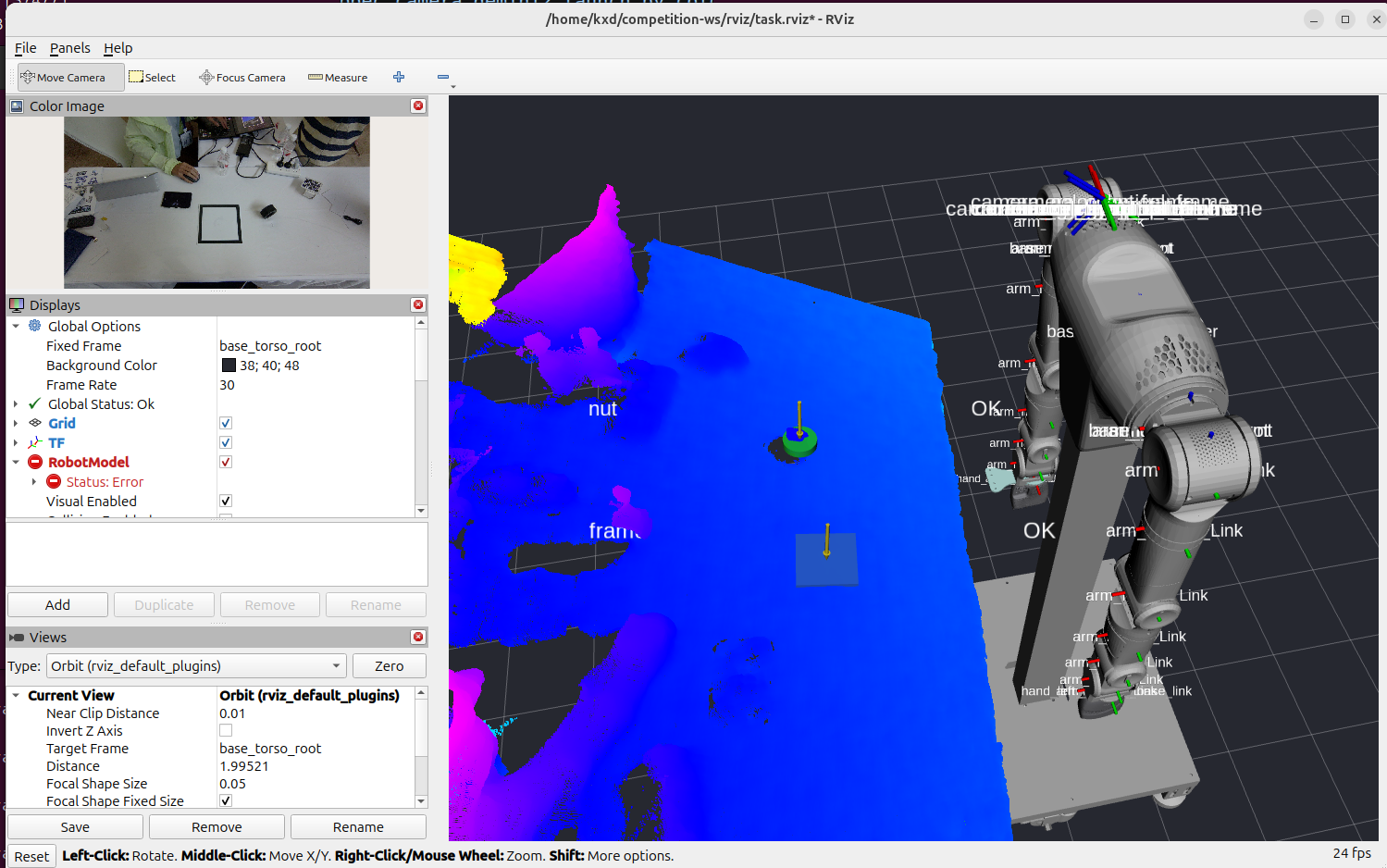1387x868 pixels.
Task: Click the Focal Shape Size value 0.05
Action: click(232, 784)
